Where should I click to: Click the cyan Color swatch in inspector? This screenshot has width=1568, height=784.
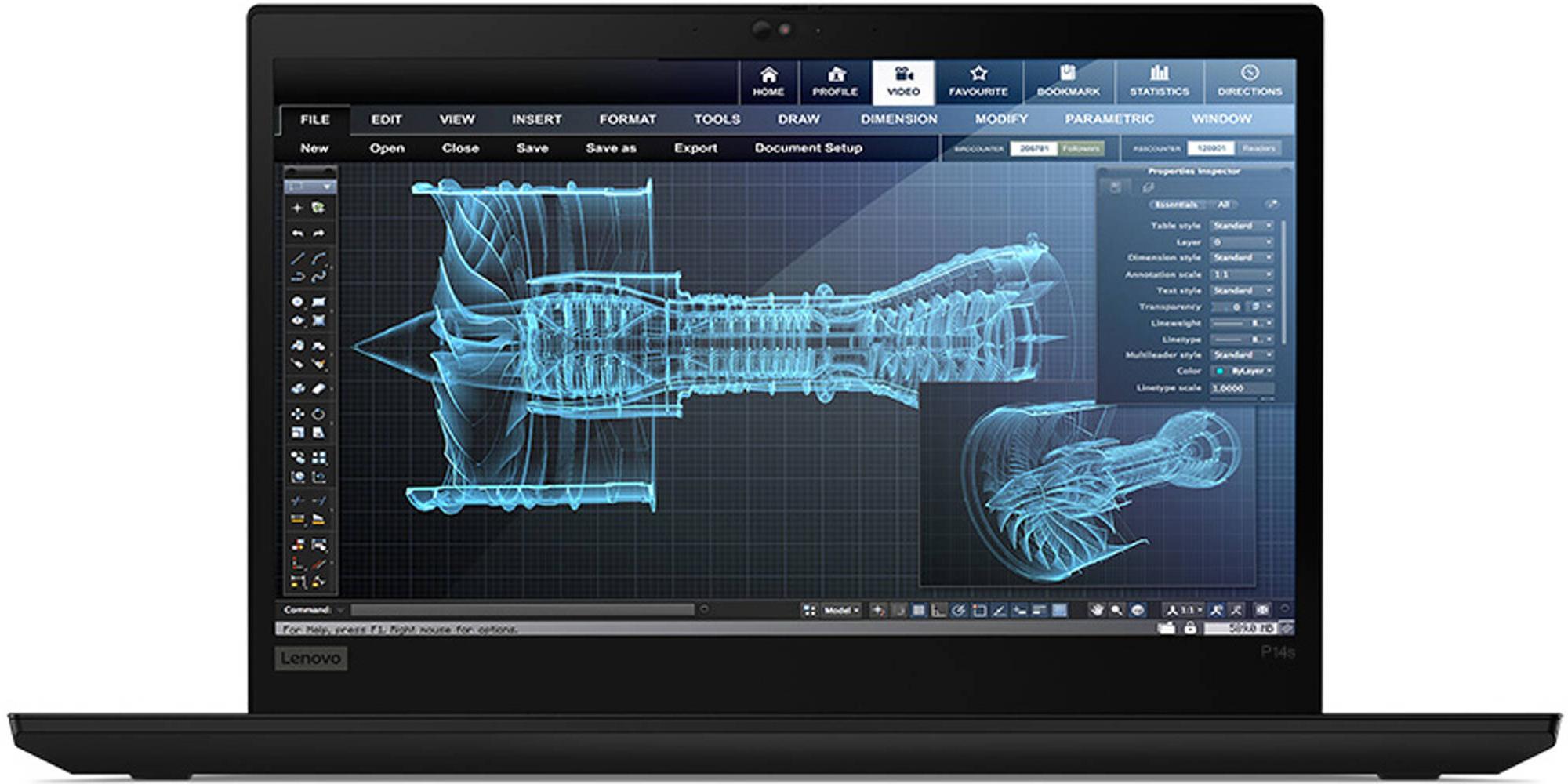[x=1220, y=371]
